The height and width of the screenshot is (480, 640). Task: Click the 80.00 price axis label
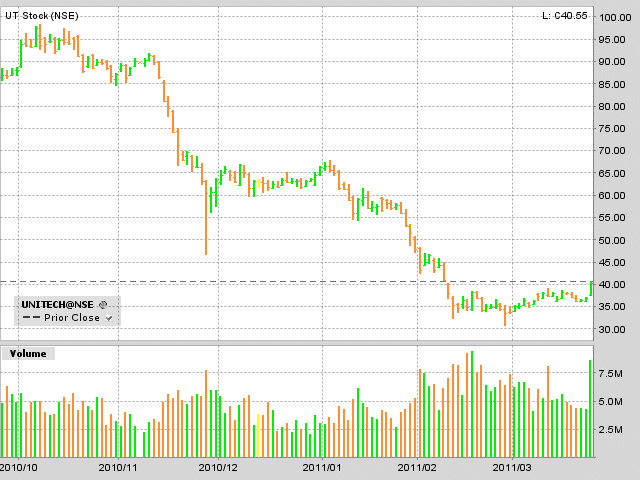click(612, 107)
